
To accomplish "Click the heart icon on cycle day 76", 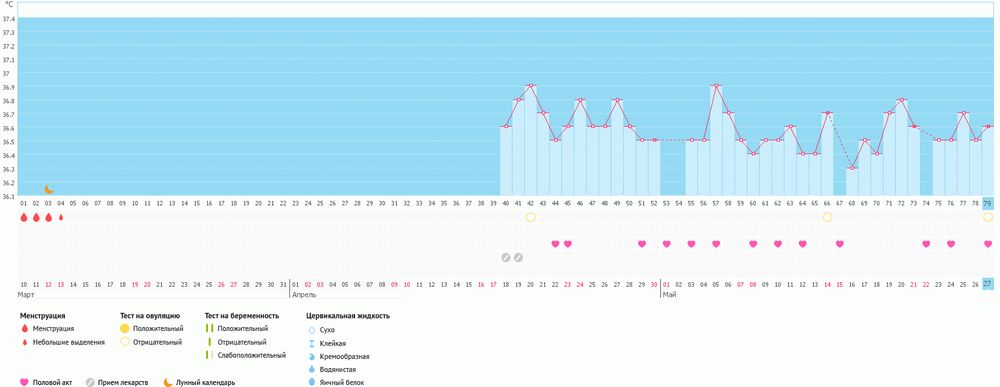I will tap(951, 244).
